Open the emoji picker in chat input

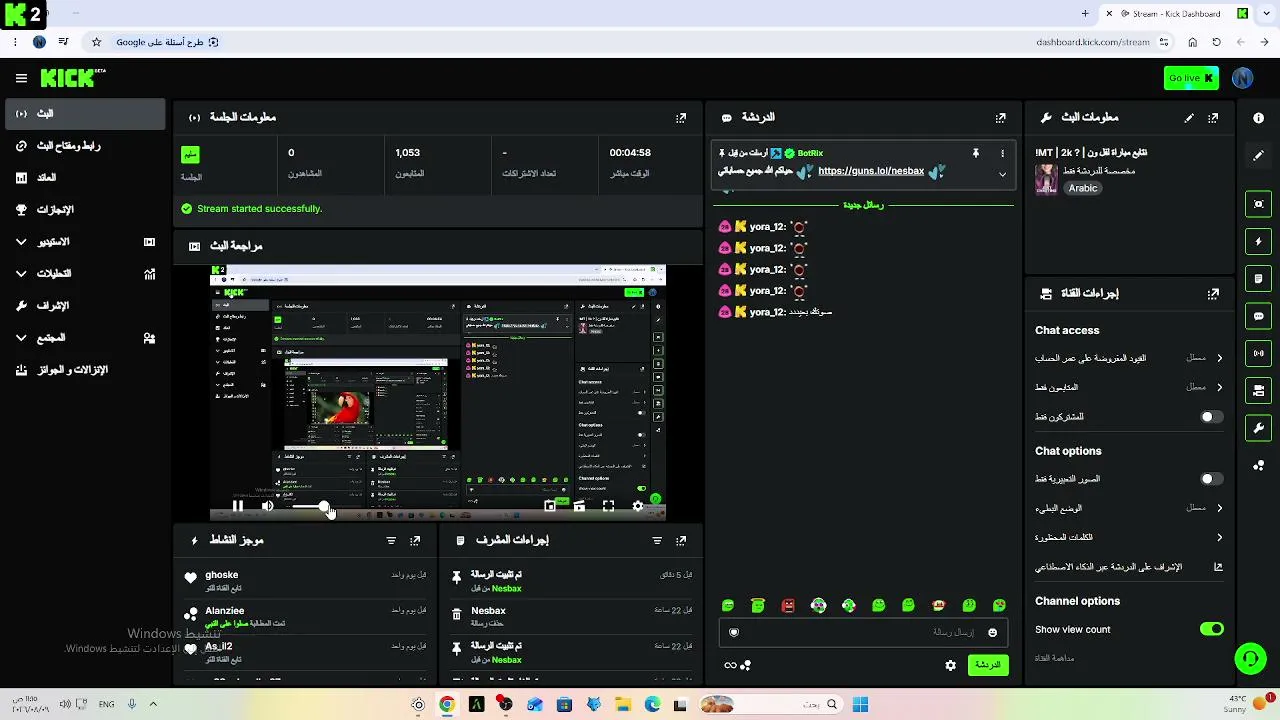point(992,632)
